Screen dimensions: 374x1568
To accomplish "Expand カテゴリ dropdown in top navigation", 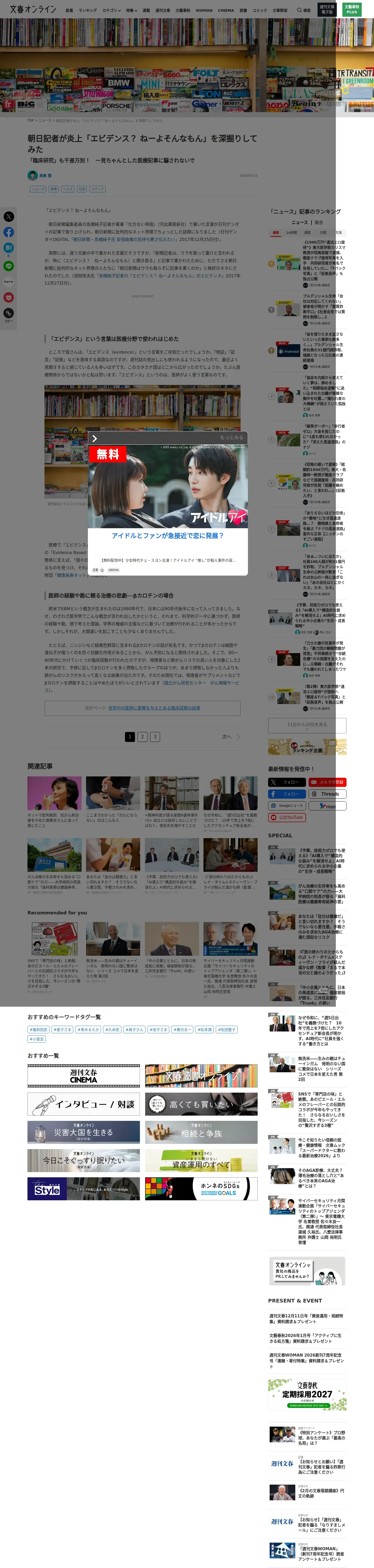I will click(111, 10).
